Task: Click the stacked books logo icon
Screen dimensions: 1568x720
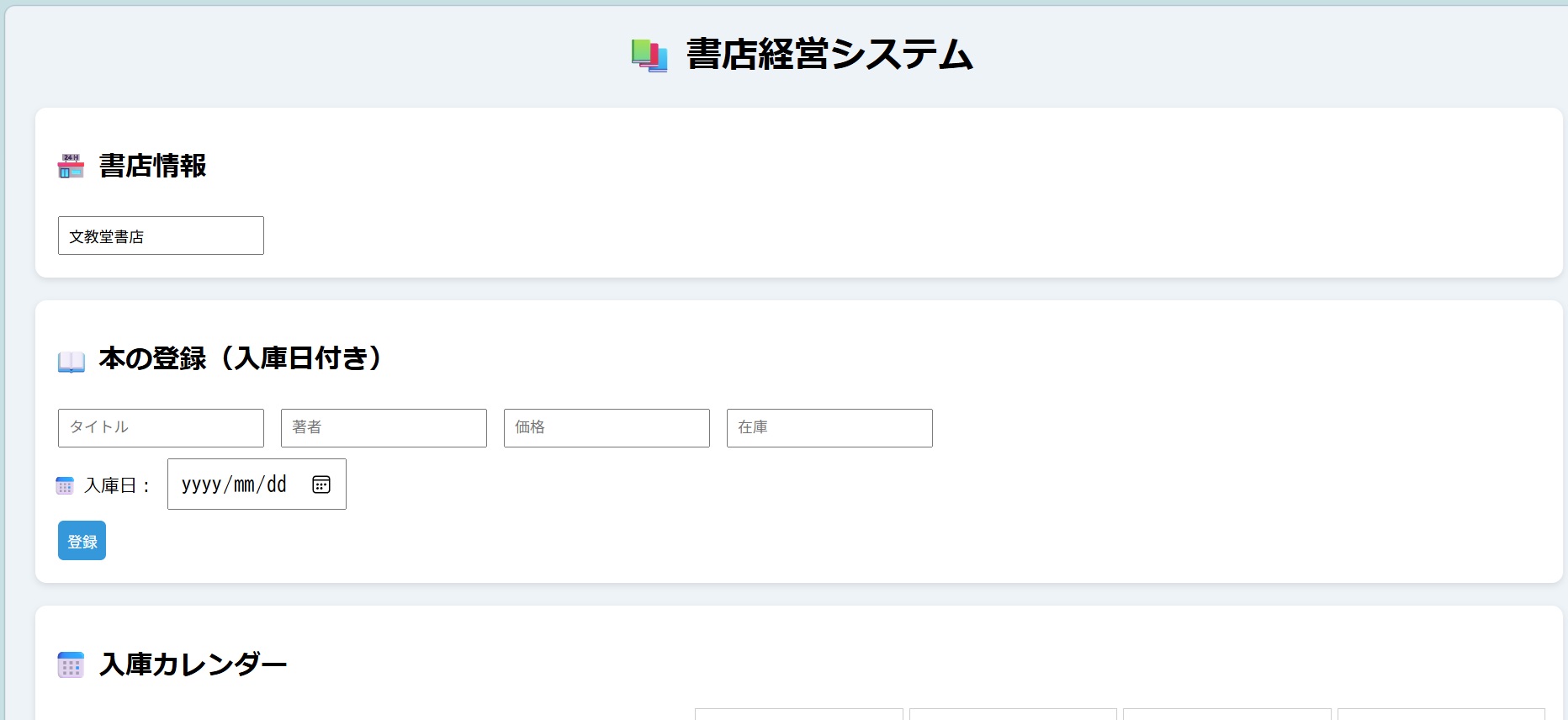Action: [649, 56]
